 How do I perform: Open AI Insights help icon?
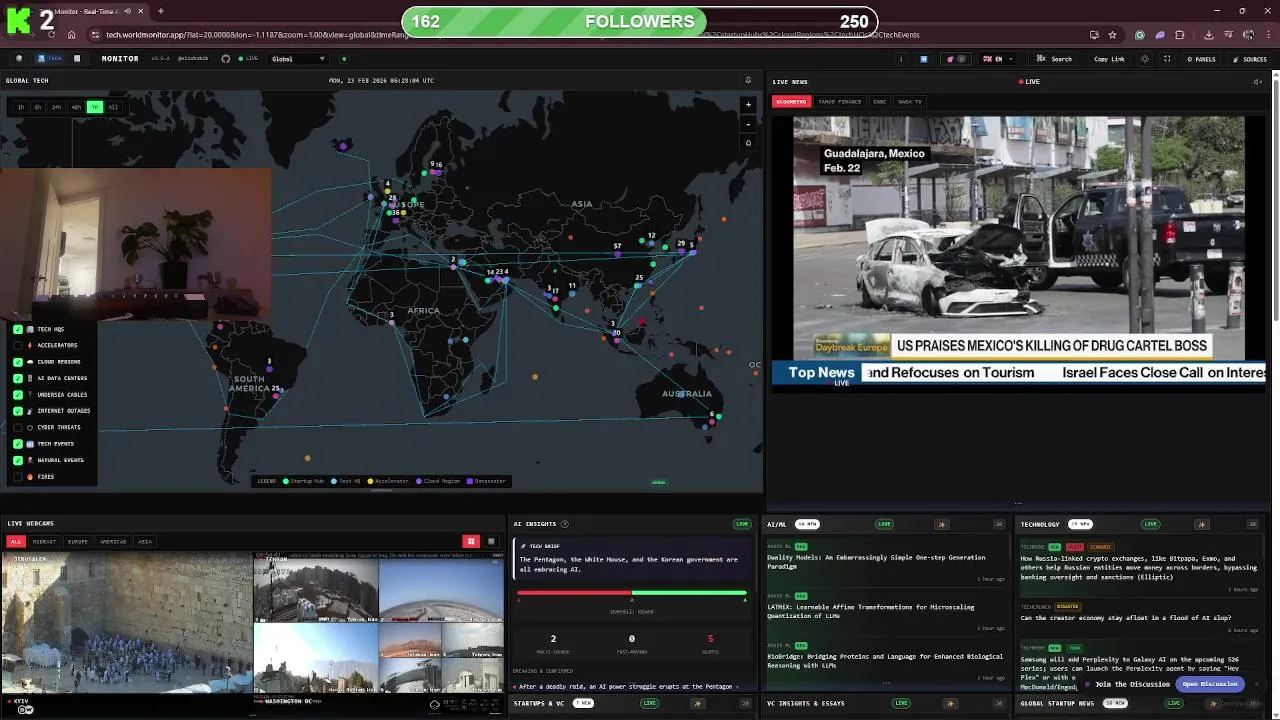[565, 524]
